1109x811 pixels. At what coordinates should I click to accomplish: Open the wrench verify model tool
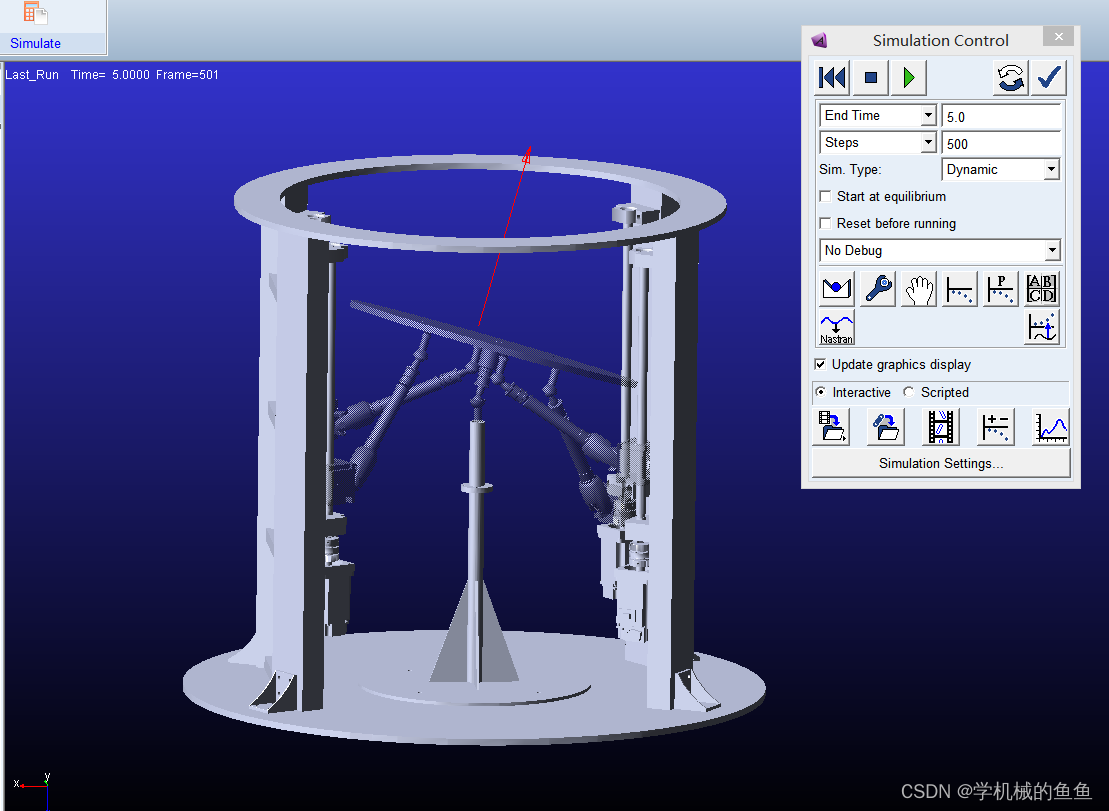click(878, 290)
